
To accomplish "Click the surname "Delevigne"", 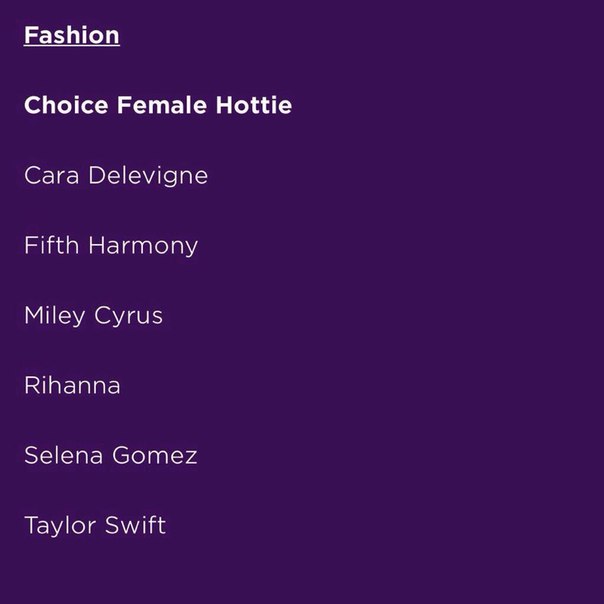I will click(148, 176).
